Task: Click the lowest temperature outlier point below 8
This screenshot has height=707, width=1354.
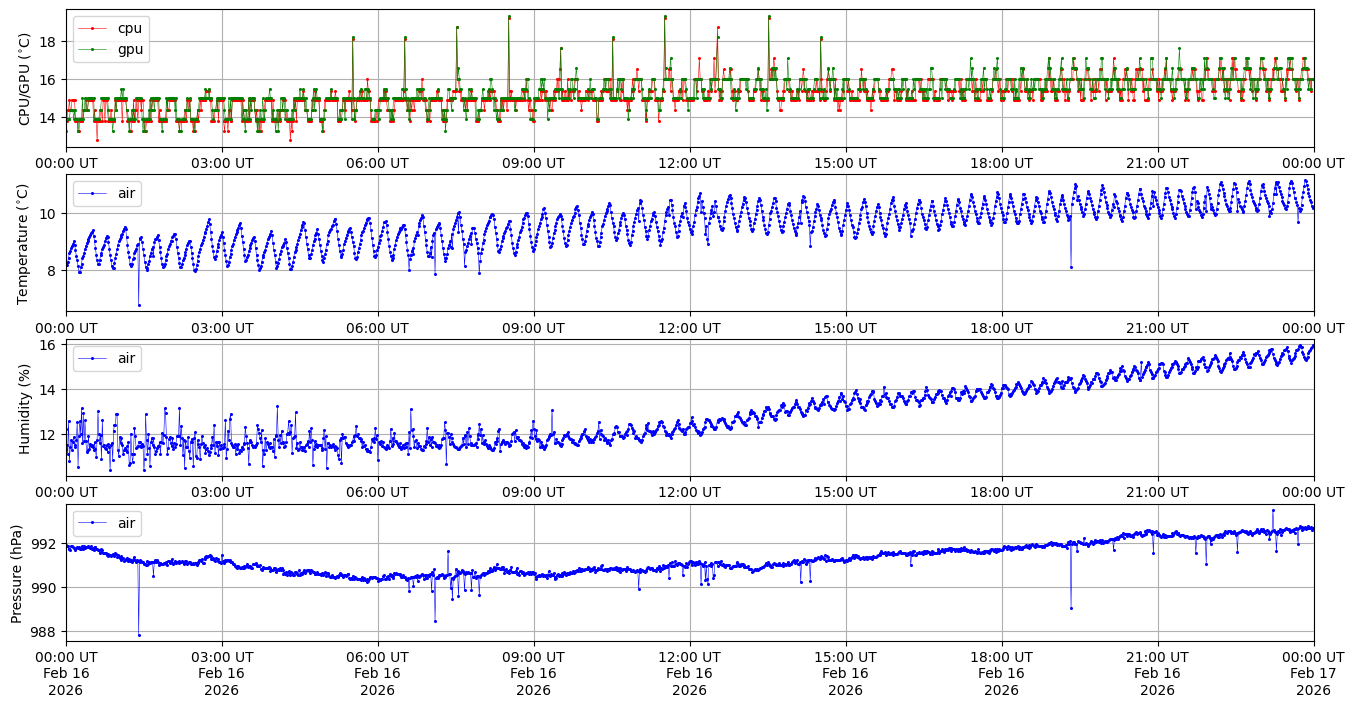Action: click(x=139, y=305)
